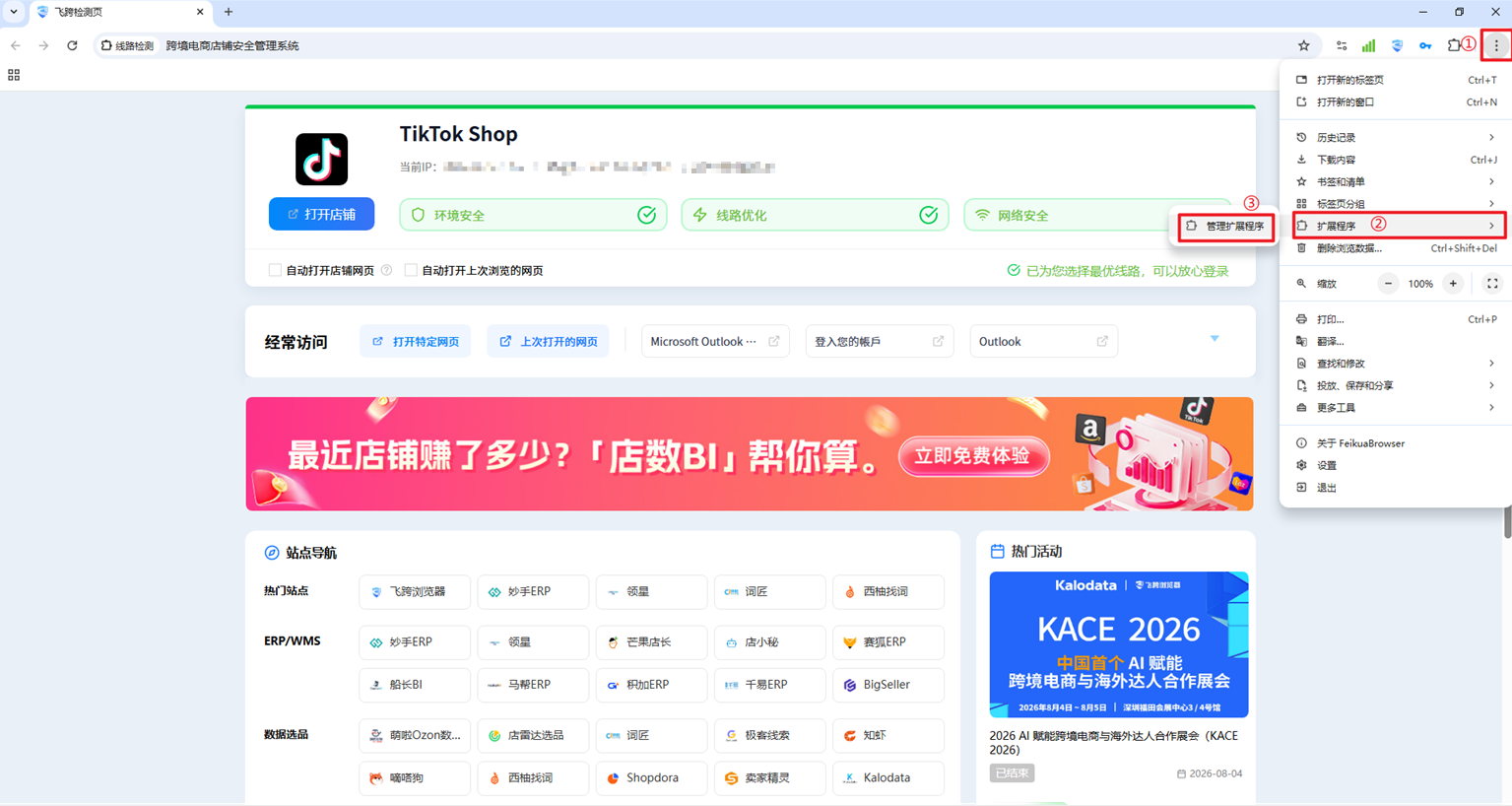Open the apps grid icon below toolbar
1512x806 pixels.
(x=14, y=75)
